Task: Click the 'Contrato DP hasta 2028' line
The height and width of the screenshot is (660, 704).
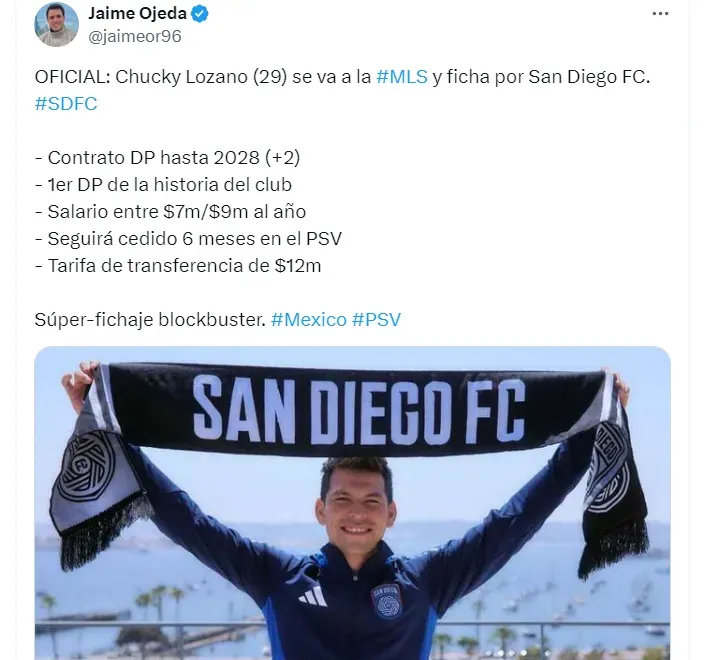Action: click(x=167, y=158)
